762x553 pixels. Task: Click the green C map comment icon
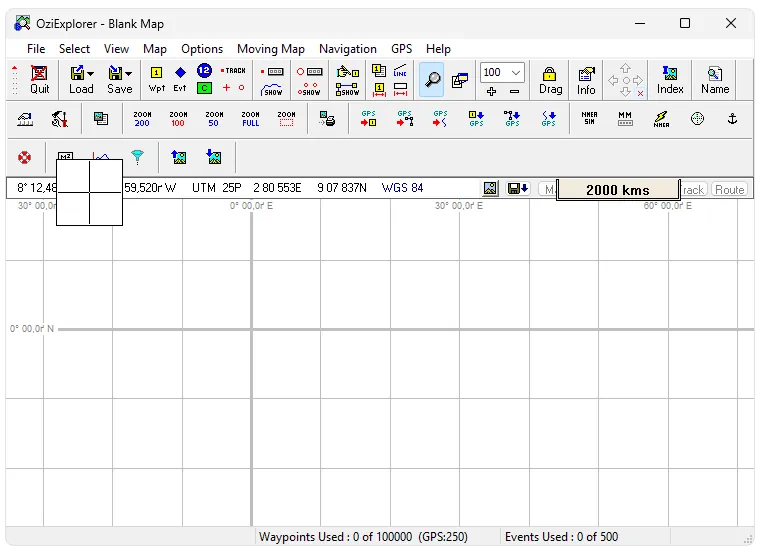click(205, 88)
